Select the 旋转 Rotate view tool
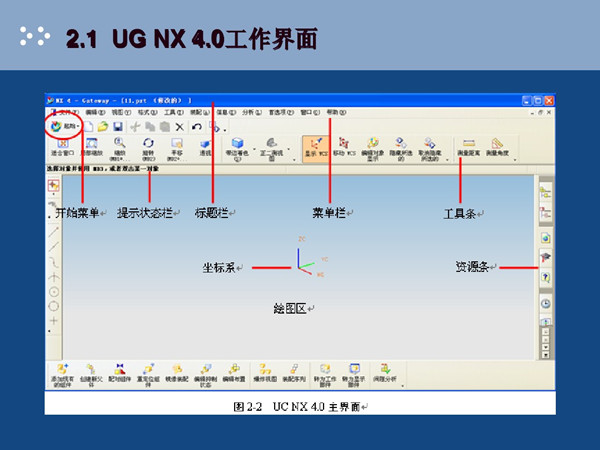This screenshot has width=600, height=450. coord(148,149)
